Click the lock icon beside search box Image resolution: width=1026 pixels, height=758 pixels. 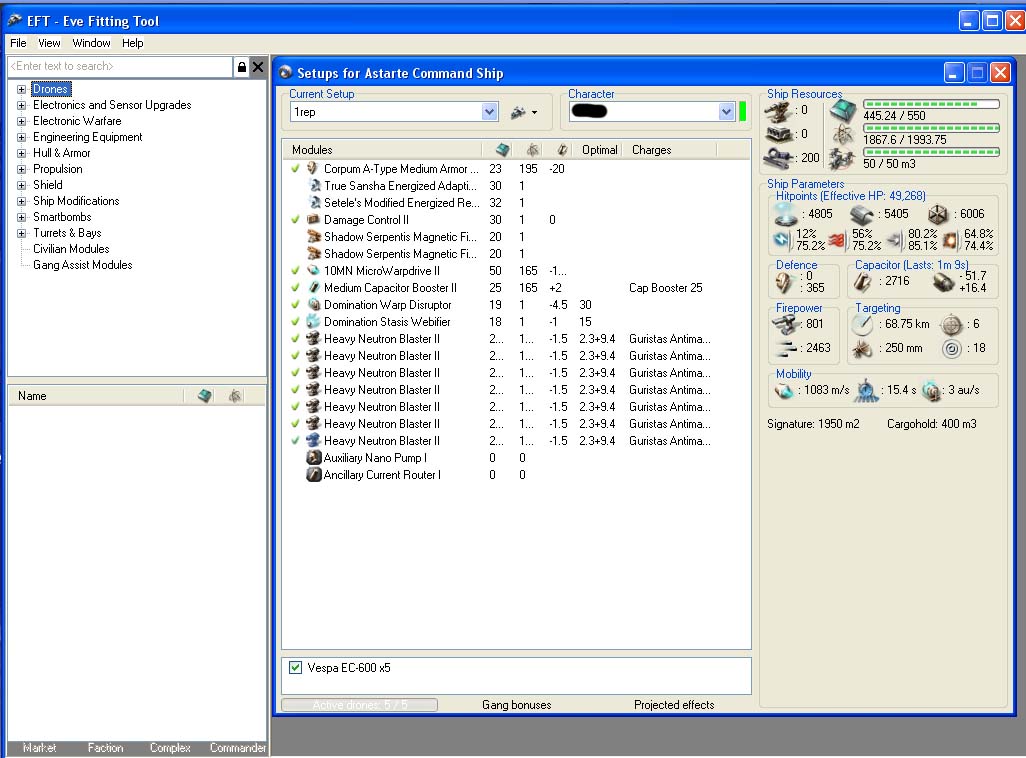pos(241,67)
